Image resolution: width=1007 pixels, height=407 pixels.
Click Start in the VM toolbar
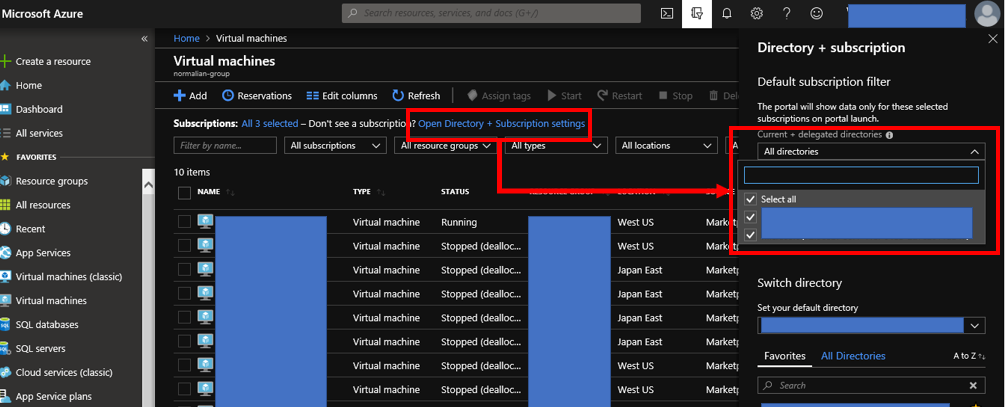(565, 96)
